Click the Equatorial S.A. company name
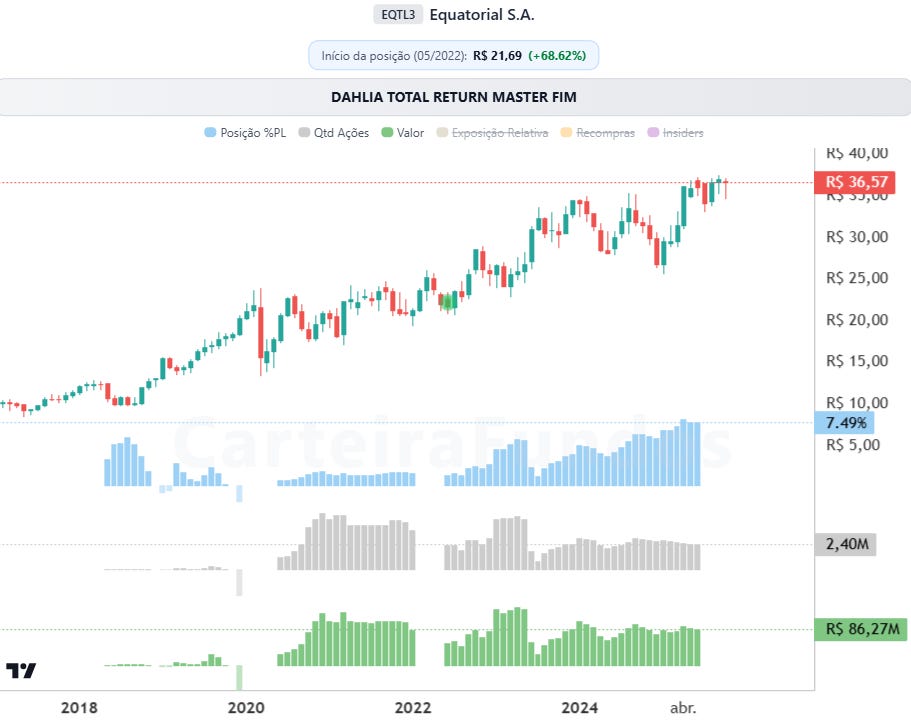 click(x=482, y=15)
